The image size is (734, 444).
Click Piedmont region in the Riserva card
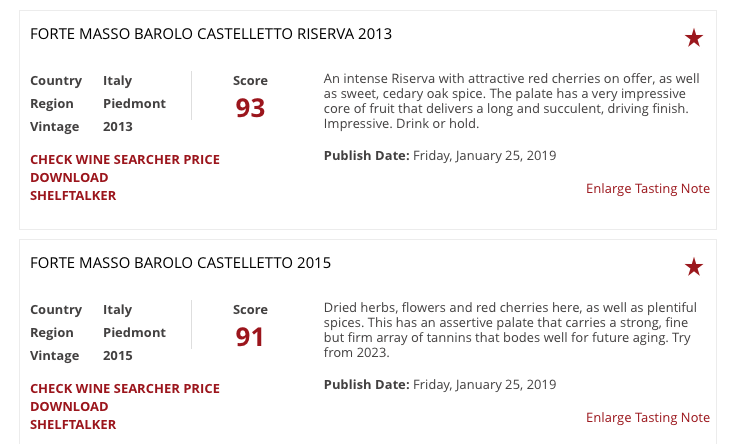pos(134,104)
